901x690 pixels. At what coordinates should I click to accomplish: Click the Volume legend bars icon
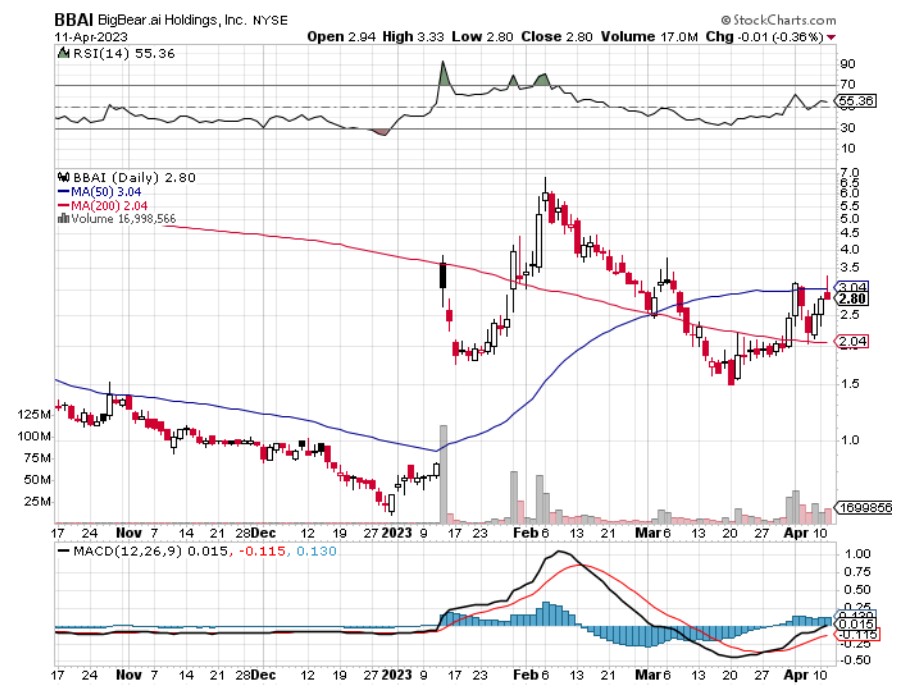point(62,216)
